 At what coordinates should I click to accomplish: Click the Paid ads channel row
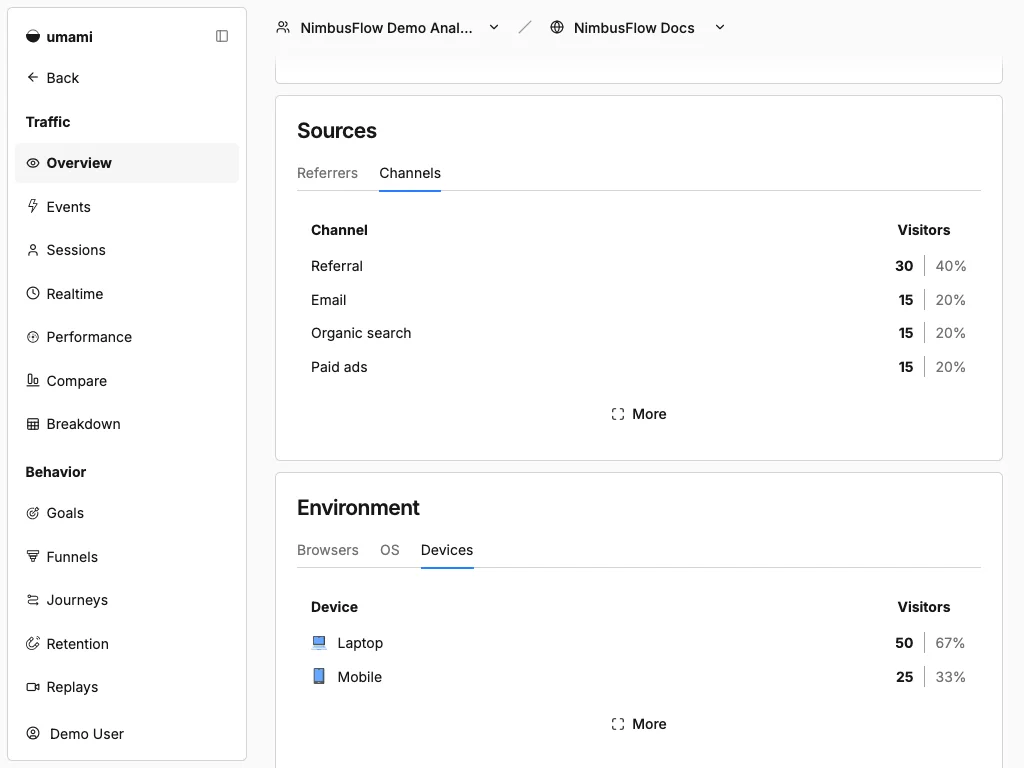tap(639, 367)
